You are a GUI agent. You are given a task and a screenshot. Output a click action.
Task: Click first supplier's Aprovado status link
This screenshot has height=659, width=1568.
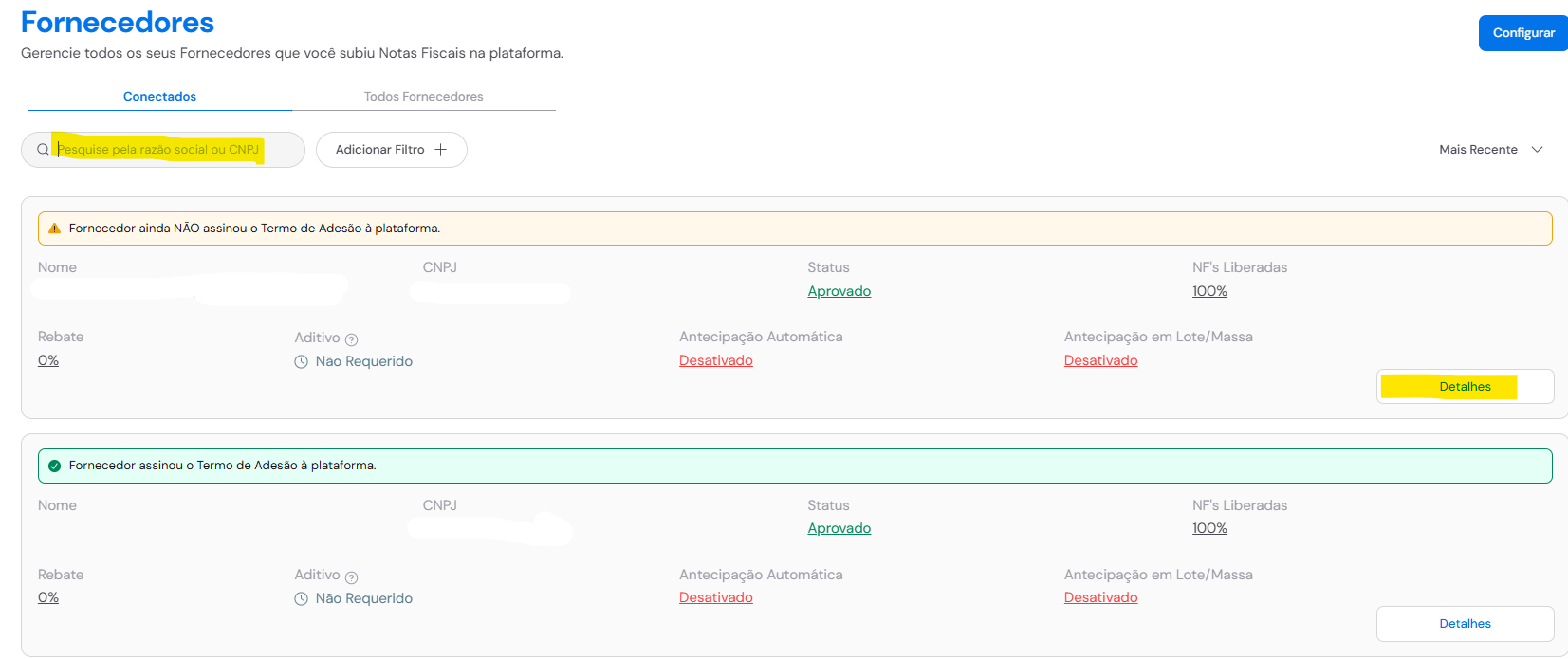tap(839, 291)
